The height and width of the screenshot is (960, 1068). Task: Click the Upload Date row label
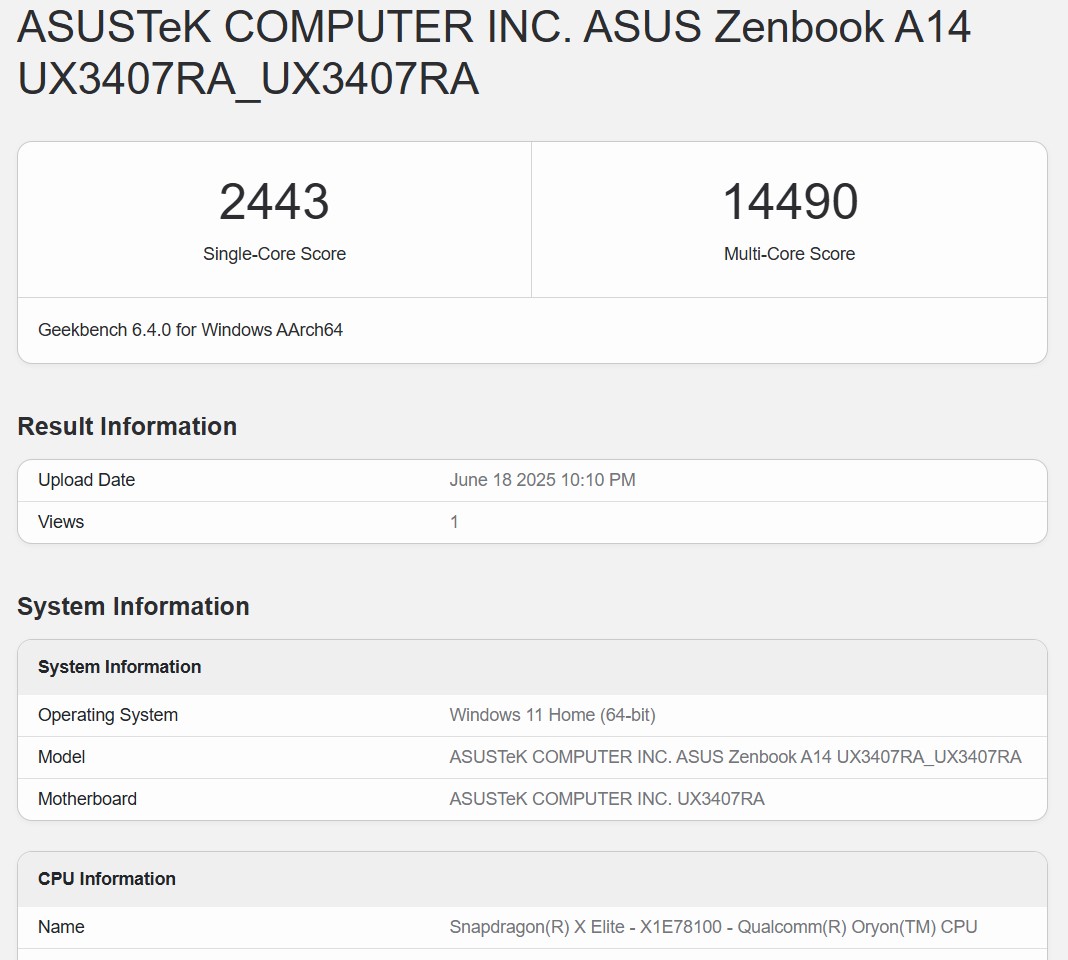[x=86, y=480]
